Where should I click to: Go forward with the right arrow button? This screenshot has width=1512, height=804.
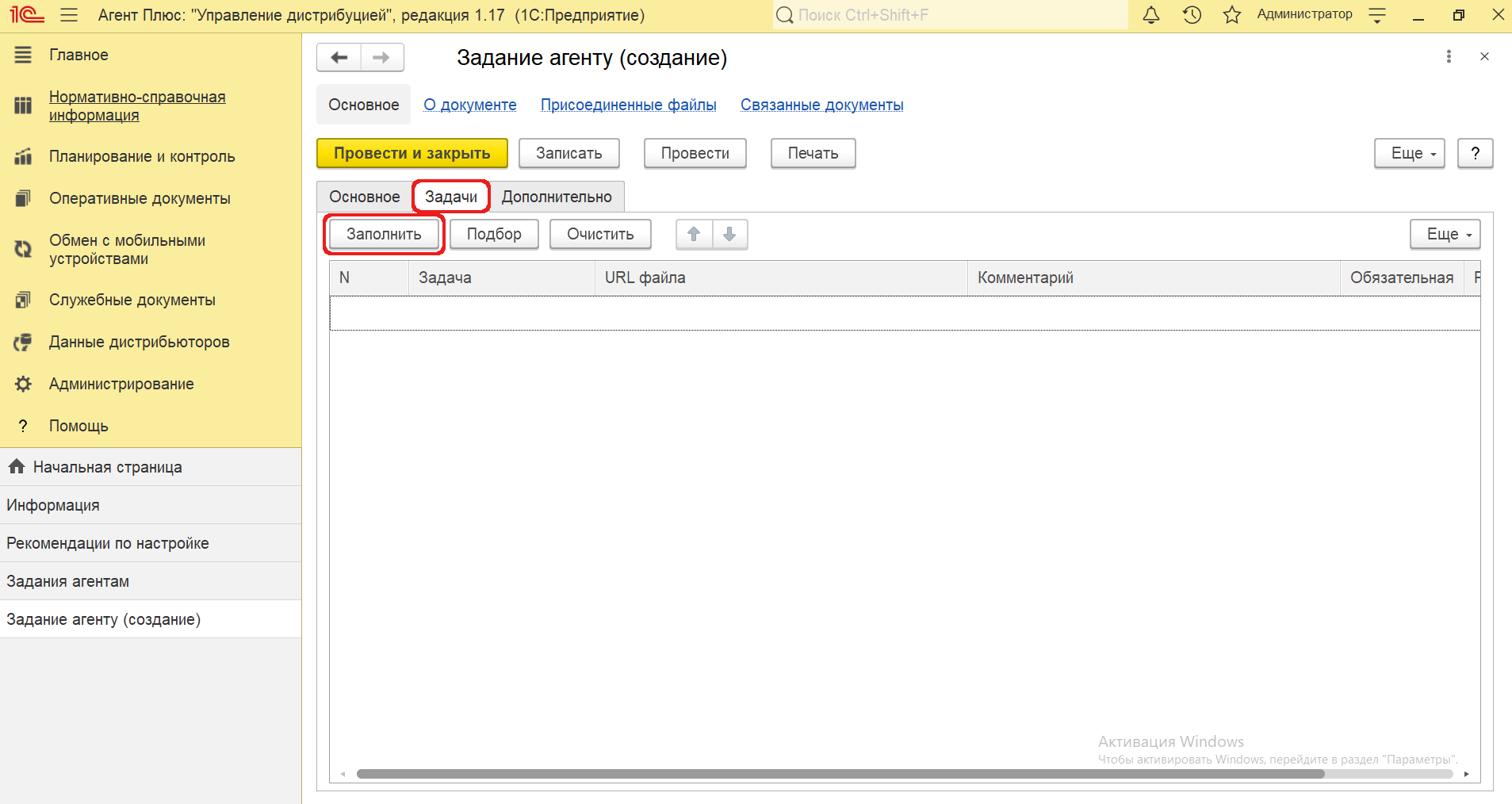(x=382, y=57)
